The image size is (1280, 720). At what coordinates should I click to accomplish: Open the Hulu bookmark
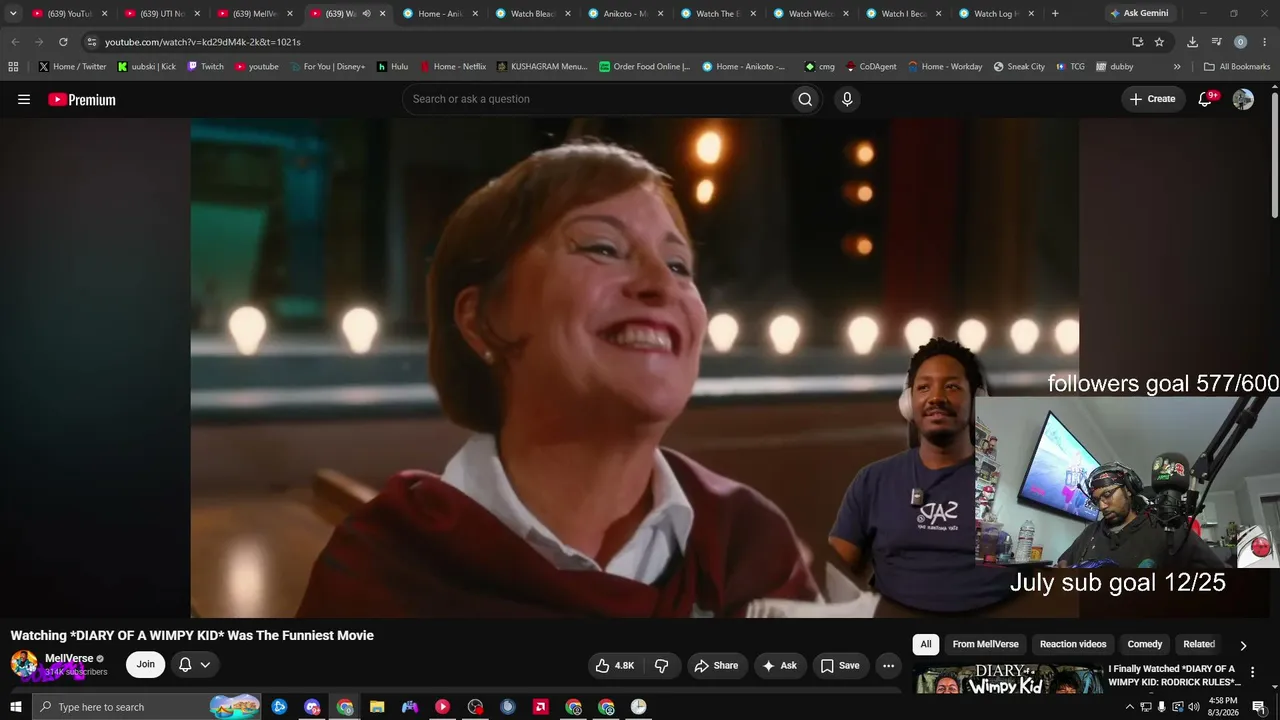(392, 67)
